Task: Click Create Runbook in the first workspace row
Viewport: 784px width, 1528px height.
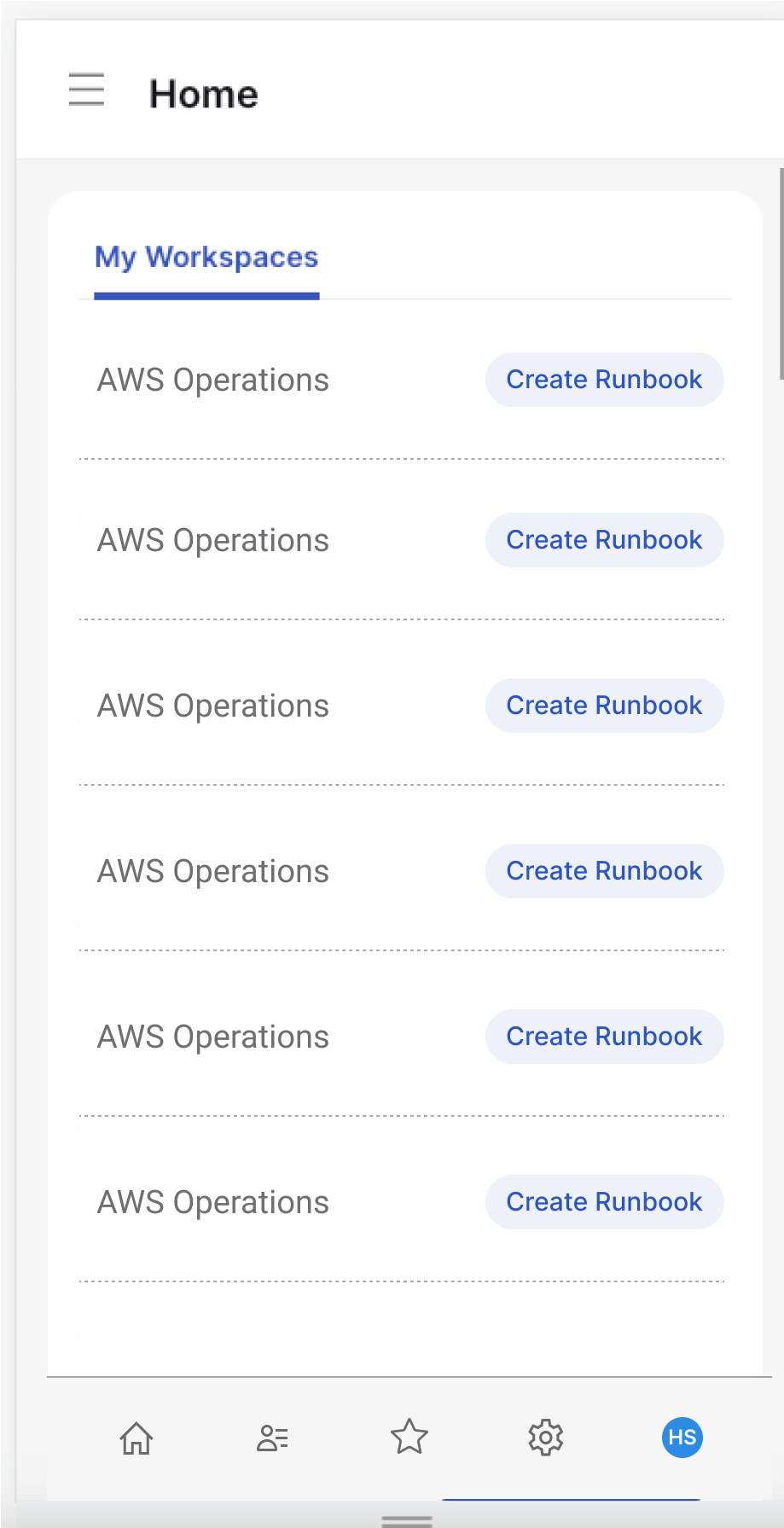Action: 605,380
